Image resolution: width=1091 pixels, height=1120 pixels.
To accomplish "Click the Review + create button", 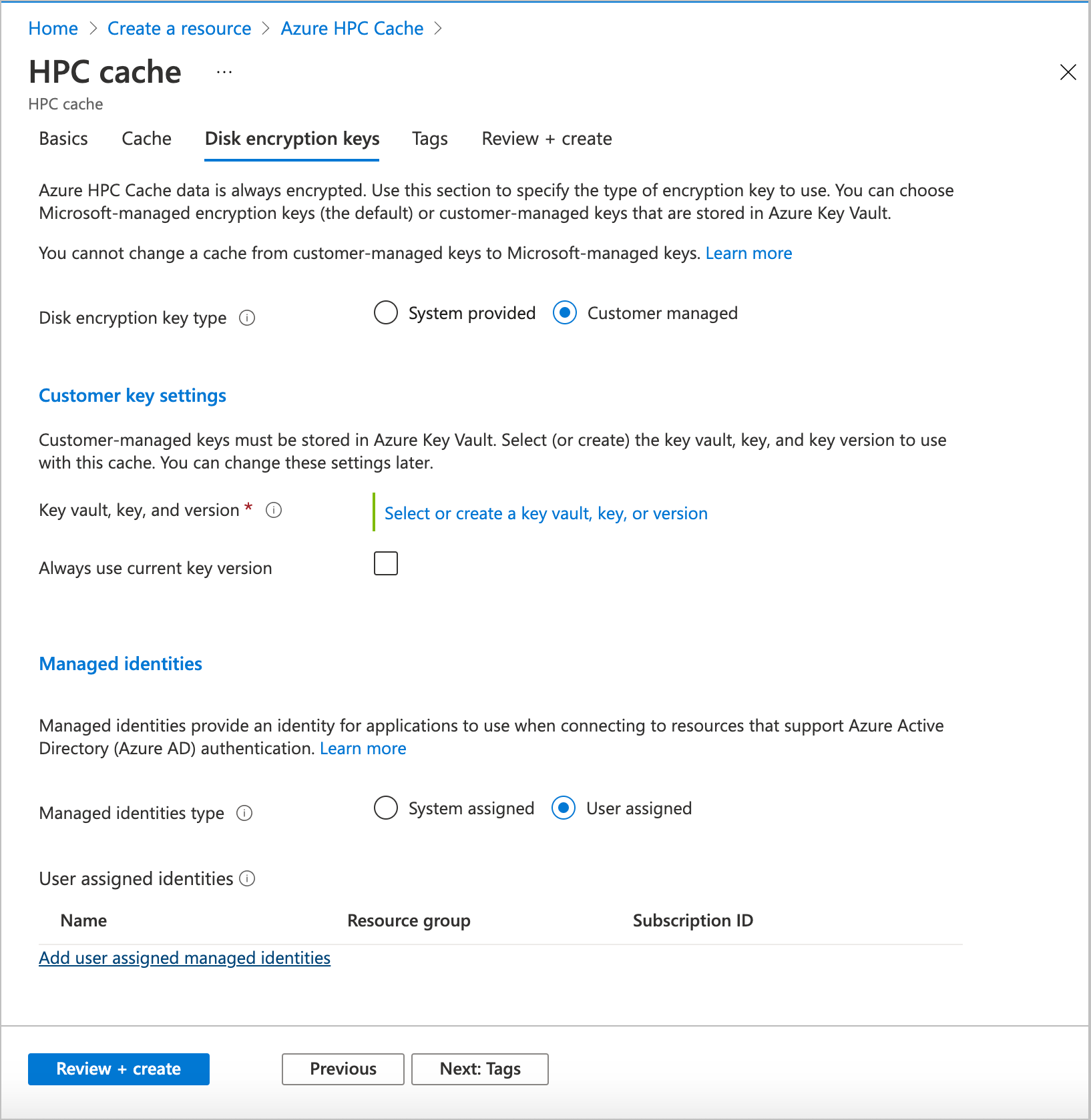I will tap(118, 1069).
